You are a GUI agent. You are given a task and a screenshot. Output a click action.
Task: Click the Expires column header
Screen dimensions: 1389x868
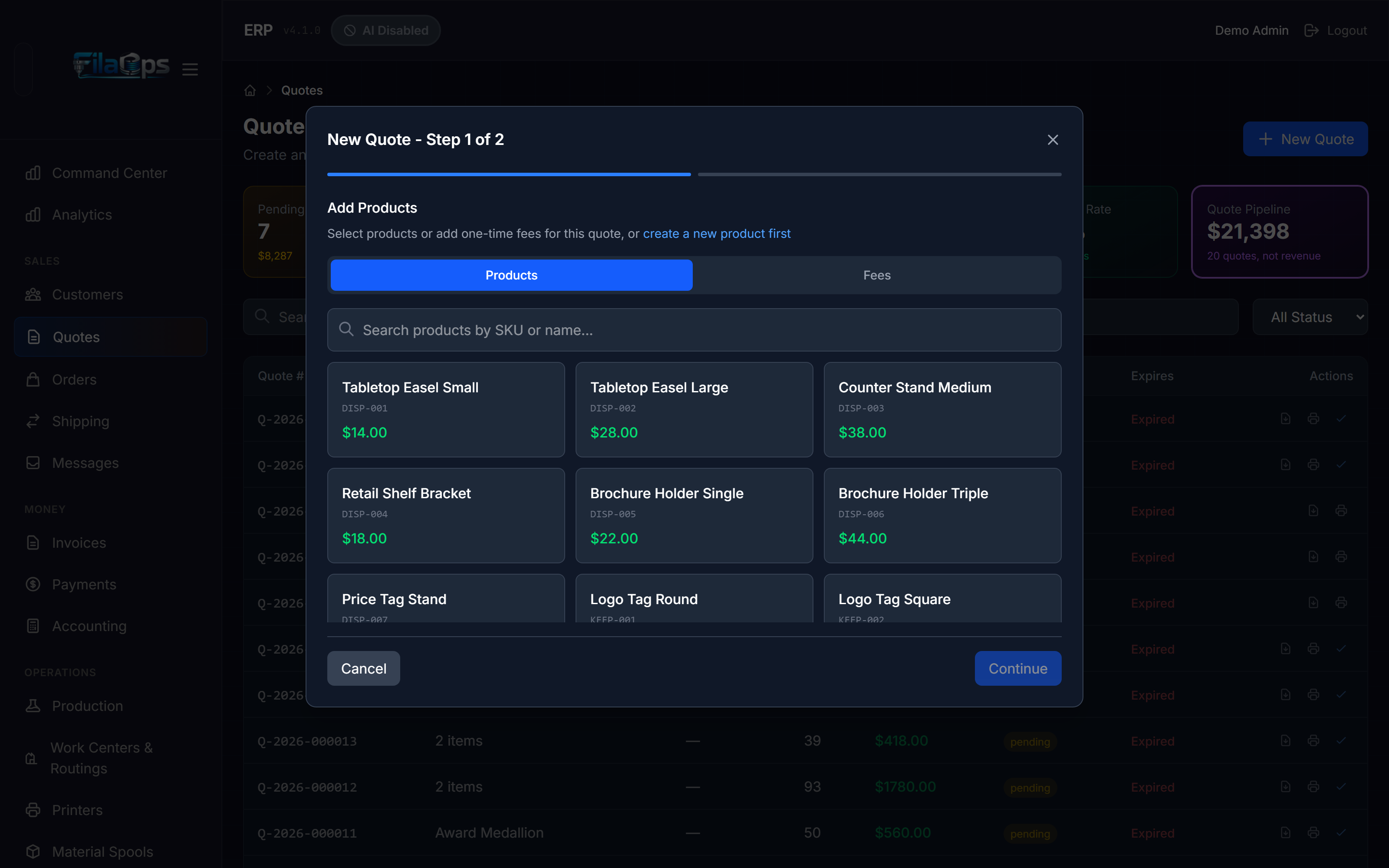click(1152, 376)
